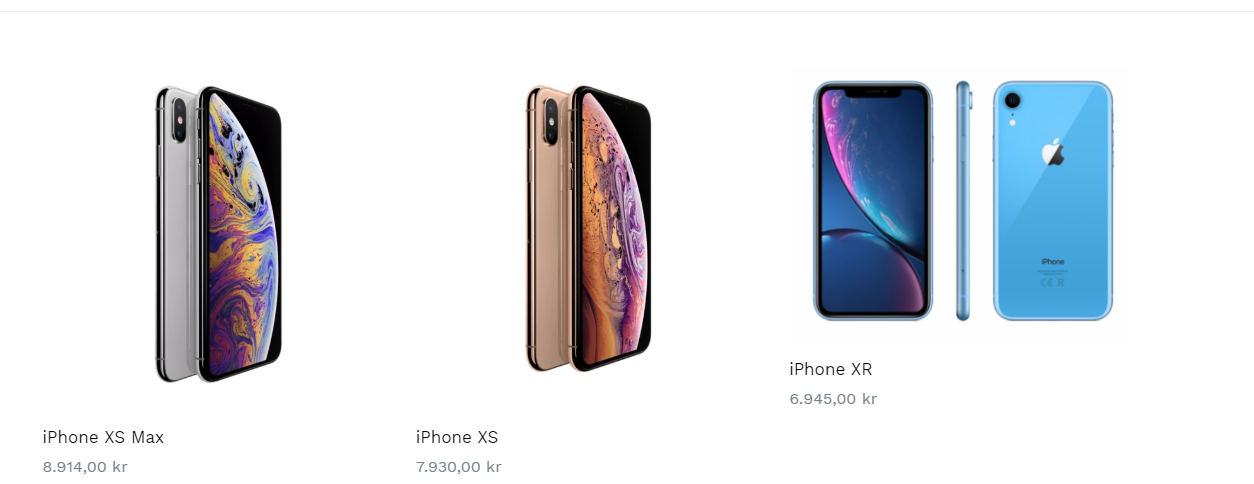
Task: Open the gold iPhone XS product image
Action: 589,228
